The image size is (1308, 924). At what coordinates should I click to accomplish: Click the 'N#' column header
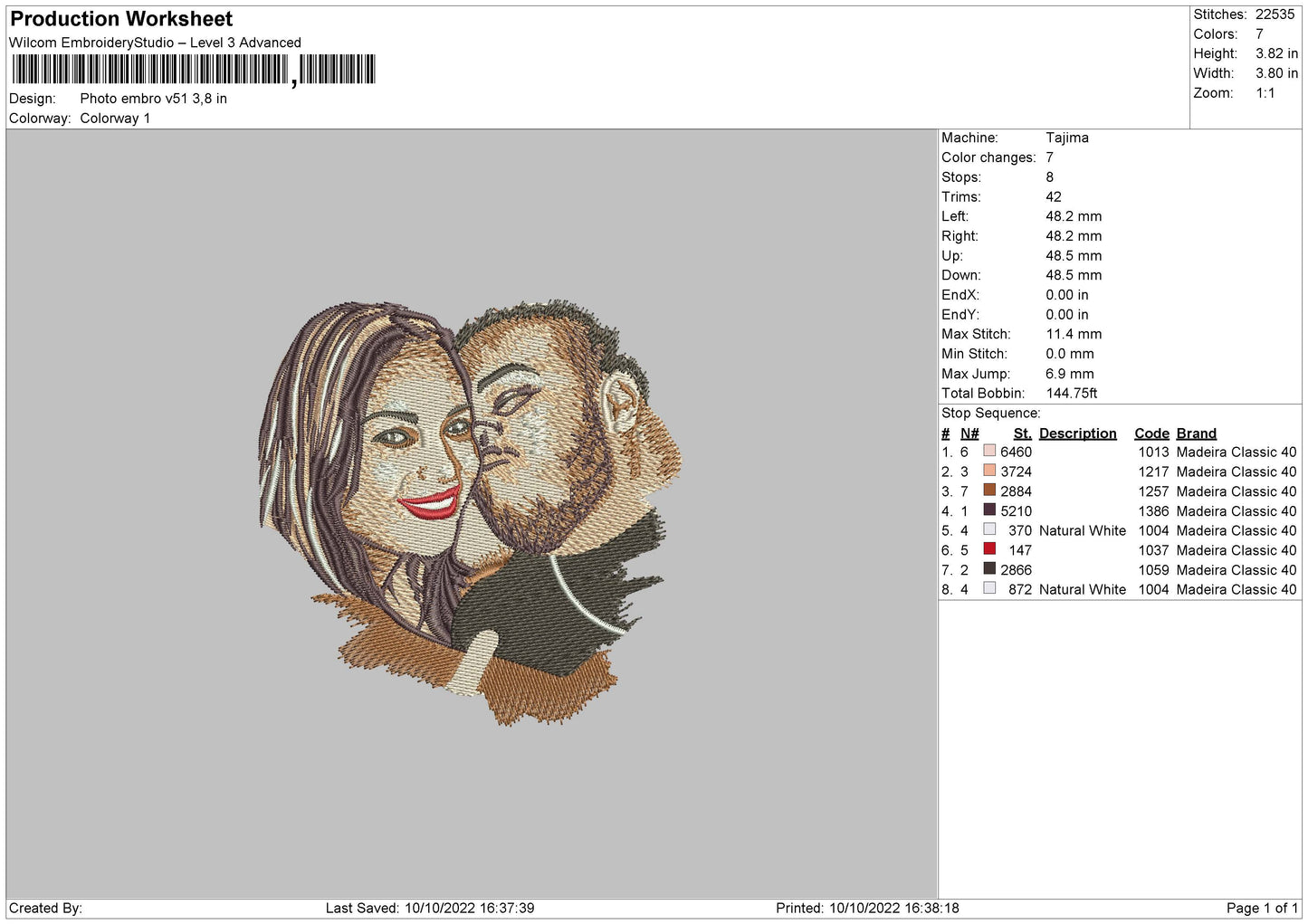(x=969, y=433)
